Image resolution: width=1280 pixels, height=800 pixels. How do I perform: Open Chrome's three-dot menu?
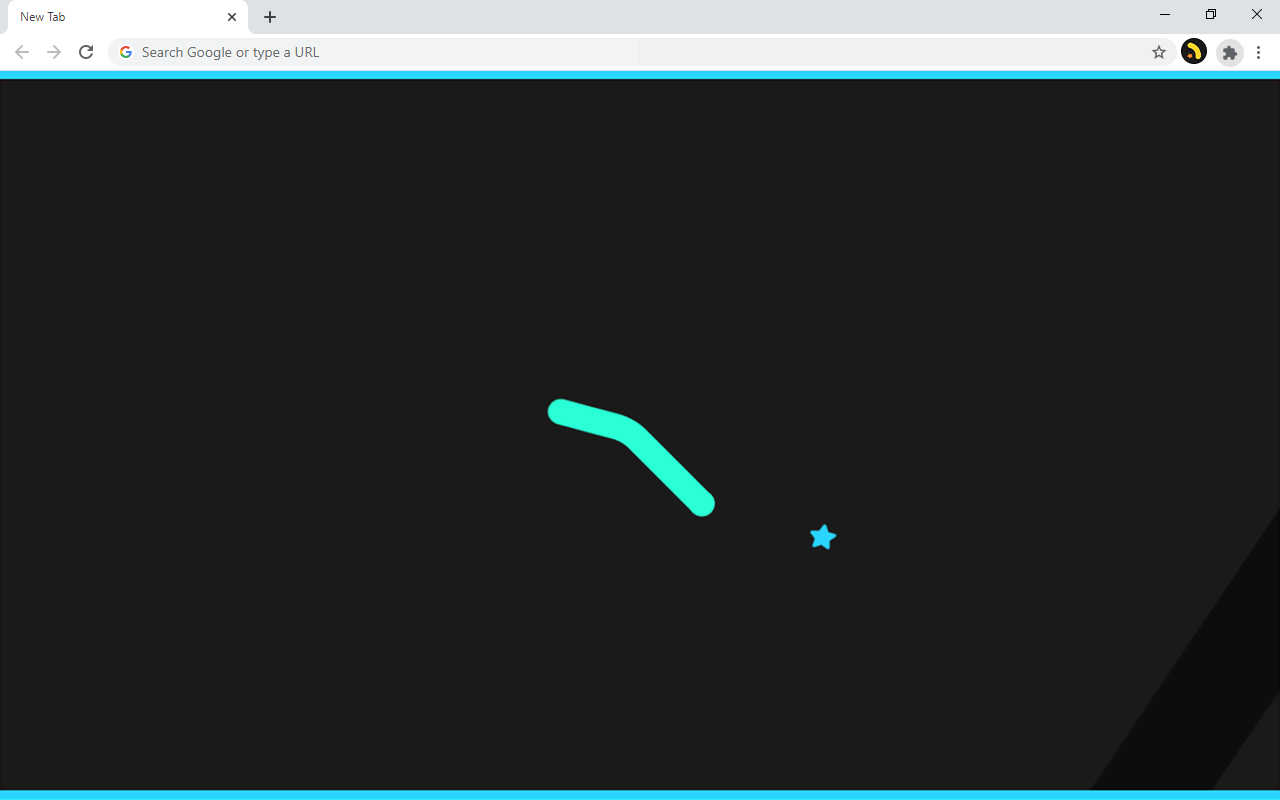pos(1258,52)
